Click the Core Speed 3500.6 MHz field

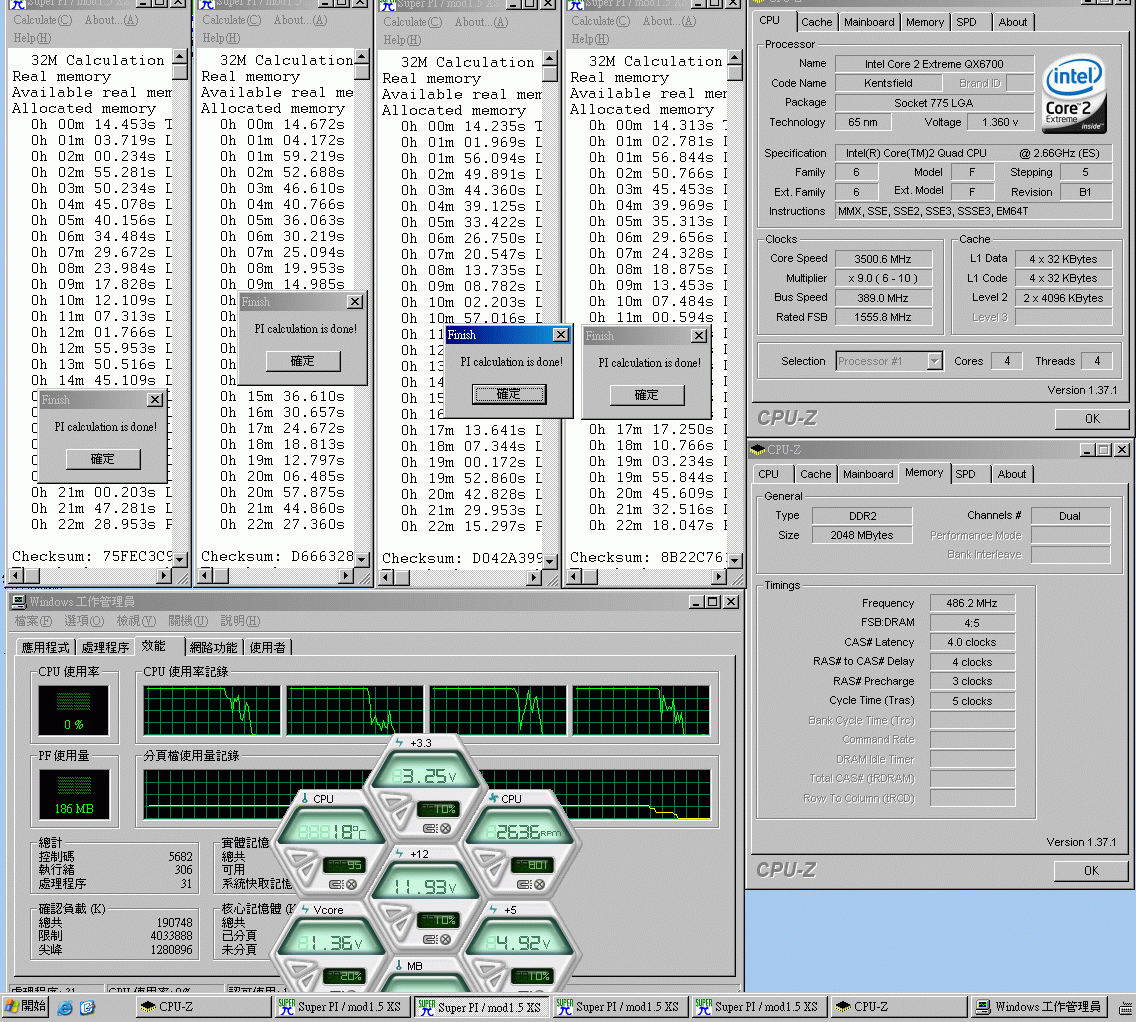point(882,259)
